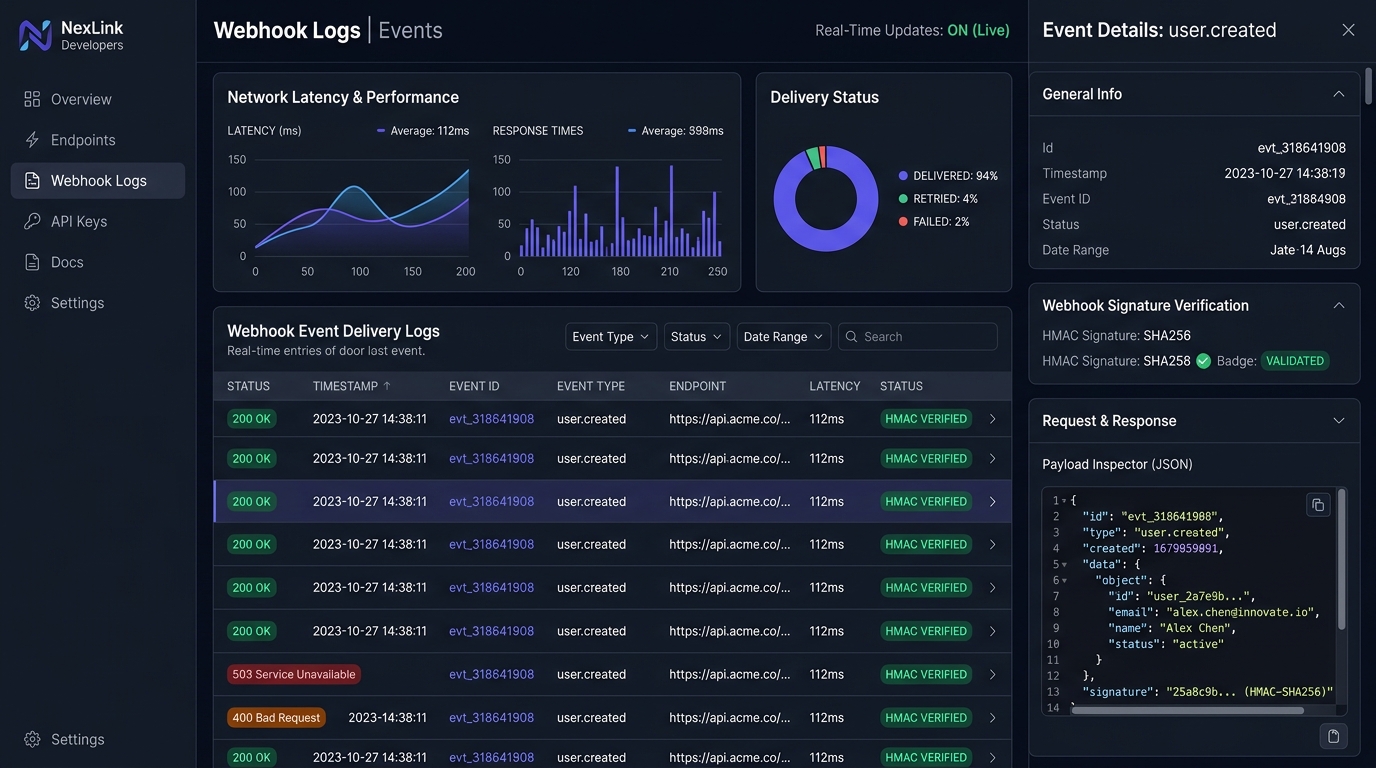Click the clipboard icon below the payload inspector
This screenshot has height=768, width=1376.
[x=1333, y=736]
